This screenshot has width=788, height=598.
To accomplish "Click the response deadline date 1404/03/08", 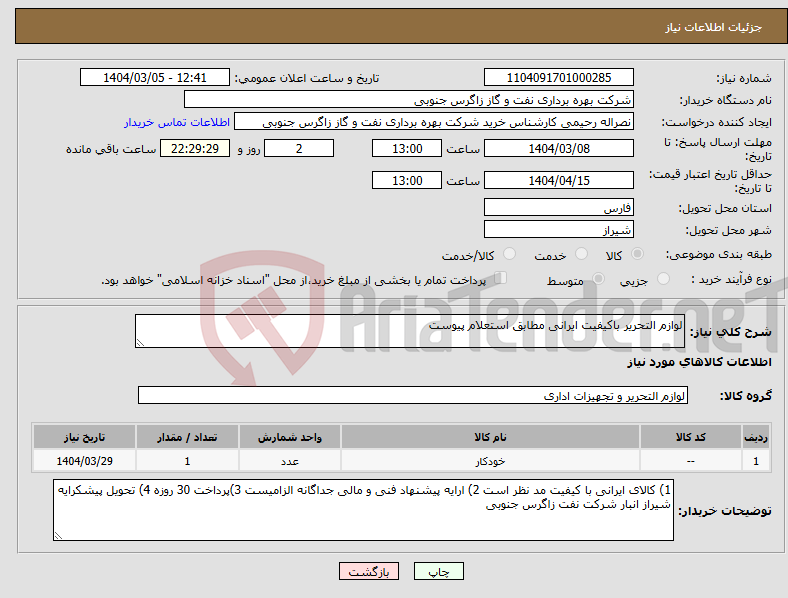I will [x=558, y=148].
